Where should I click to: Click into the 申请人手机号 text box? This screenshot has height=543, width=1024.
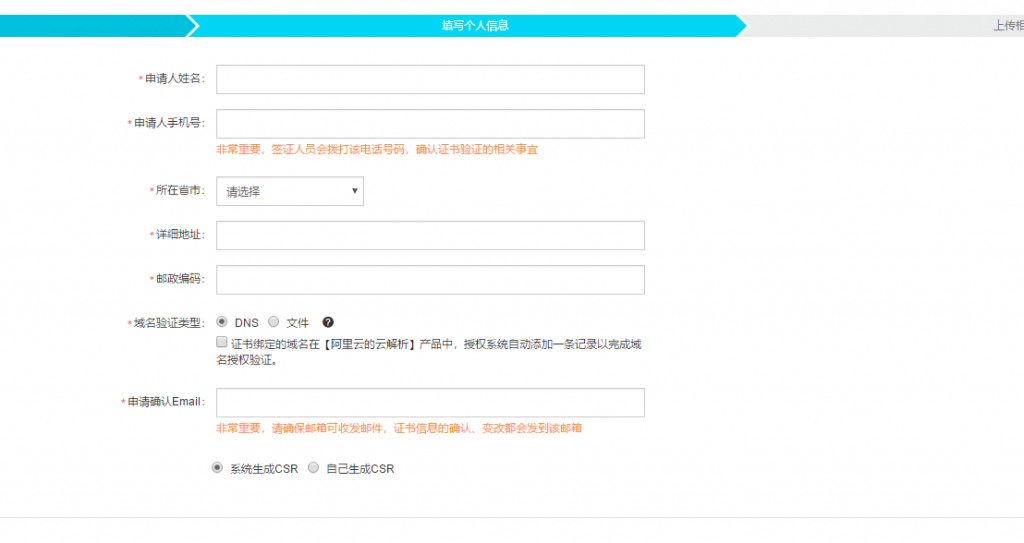point(430,124)
